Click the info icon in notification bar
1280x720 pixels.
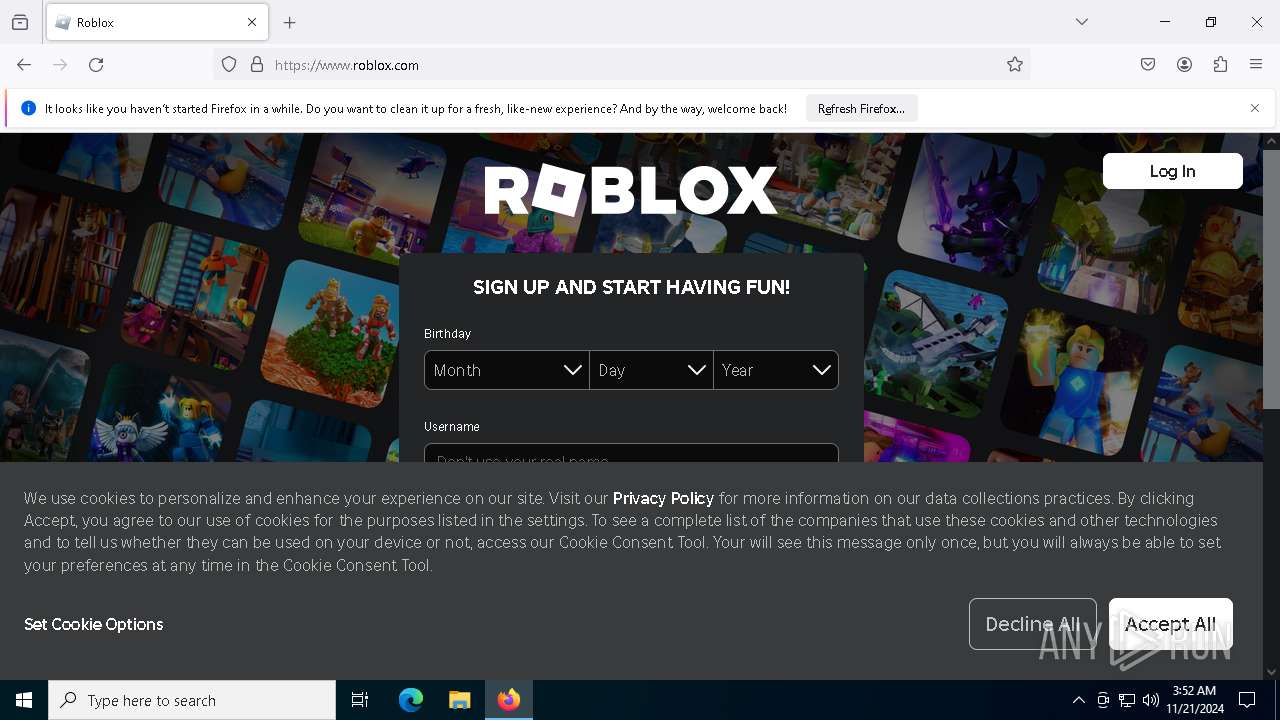pyautogui.click(x=28, y=108)
